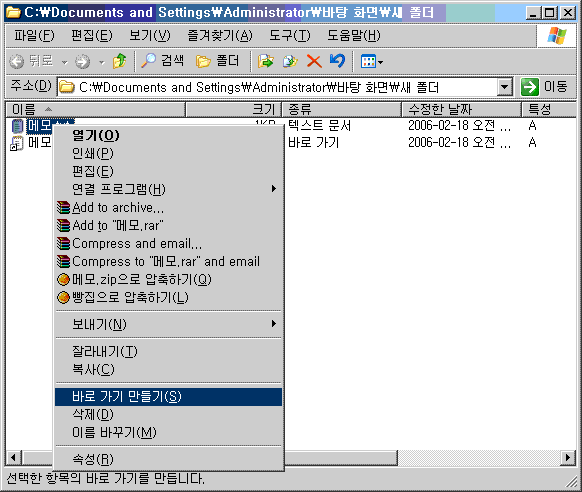
Task: Open the 편집(E) menu
Action: pyautogui.click(x=92, y=36)
